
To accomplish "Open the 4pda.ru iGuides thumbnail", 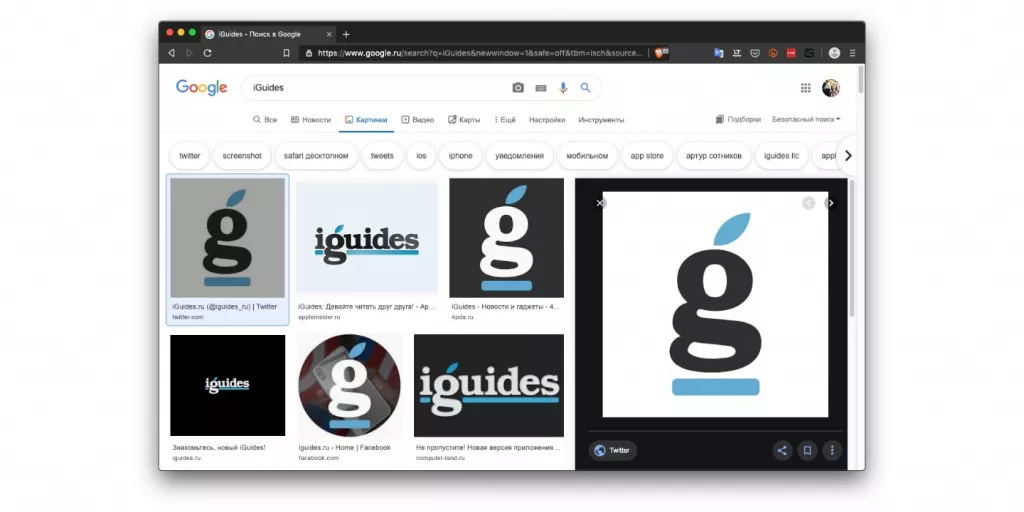I will point(506,238).
